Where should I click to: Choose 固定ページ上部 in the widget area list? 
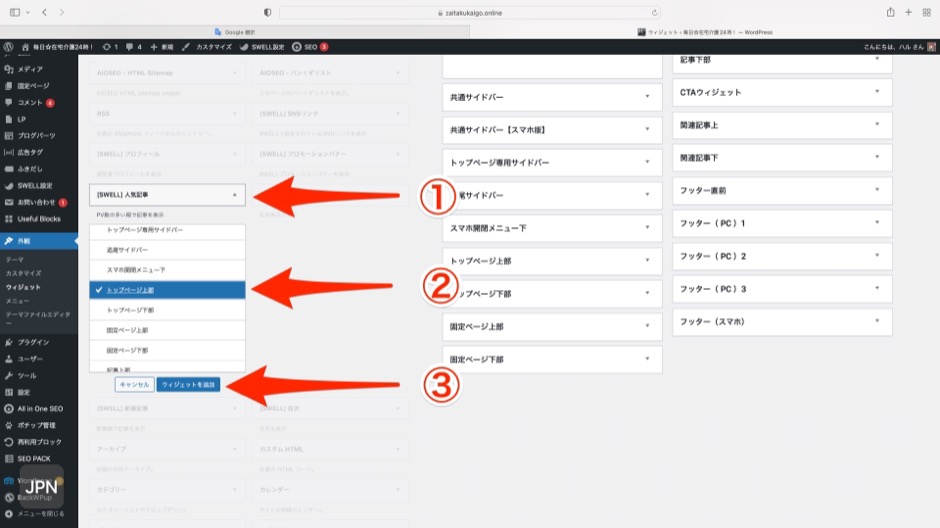(x=167, y=330)
